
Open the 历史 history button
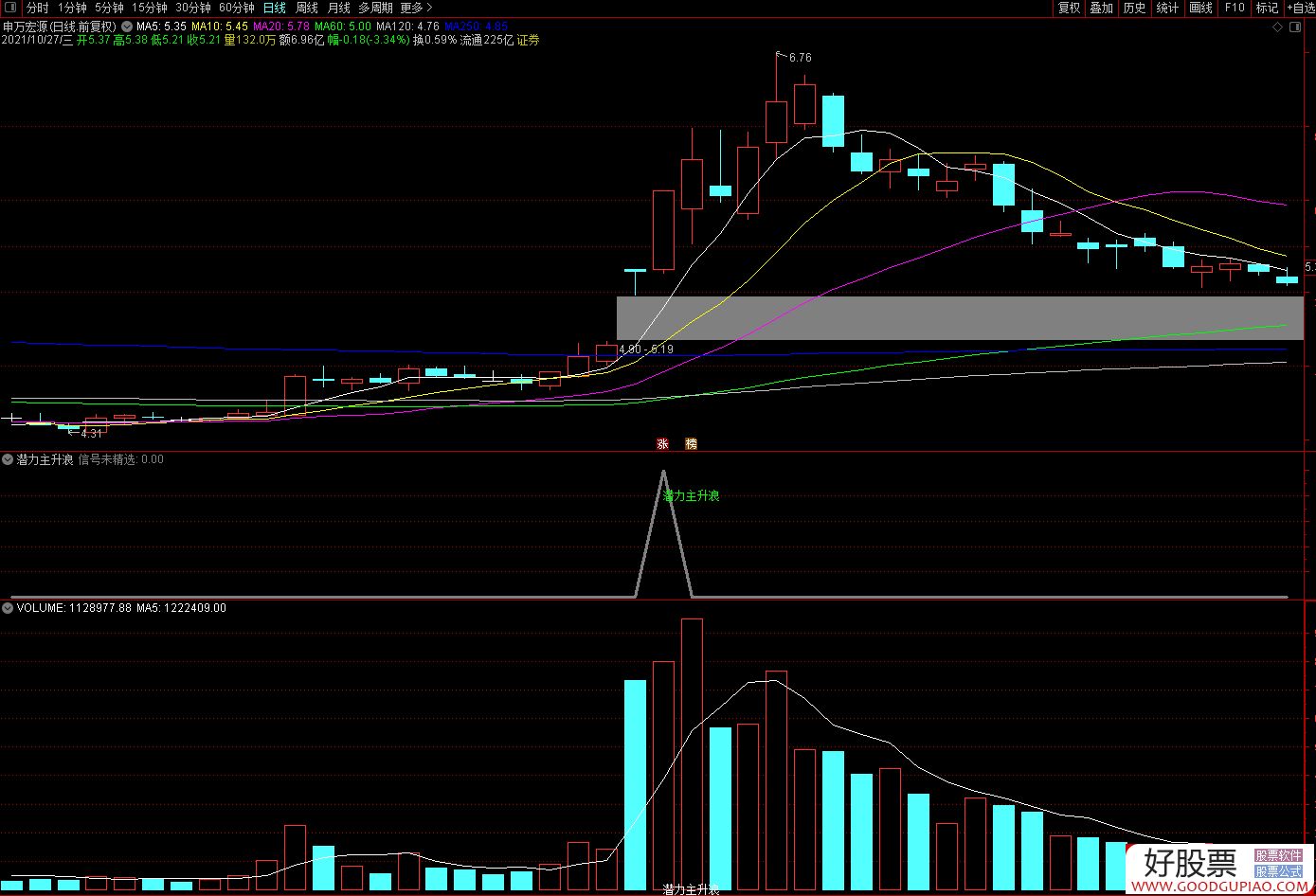point(1134,8)
